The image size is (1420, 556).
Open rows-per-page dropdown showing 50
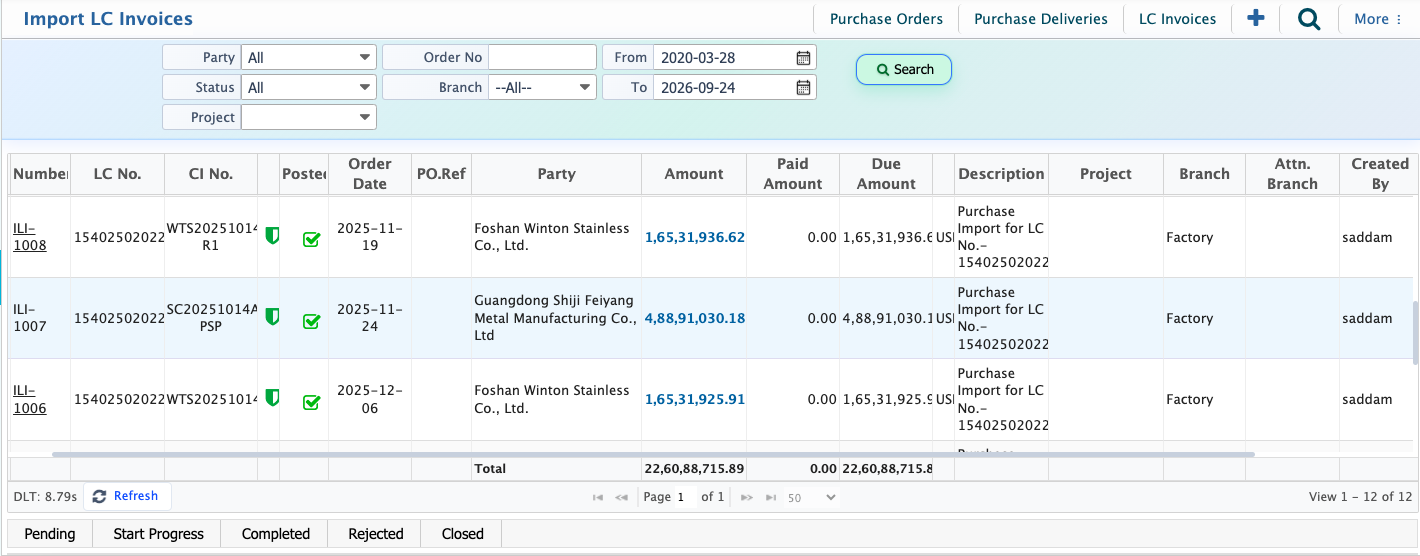tap(811, 497)
